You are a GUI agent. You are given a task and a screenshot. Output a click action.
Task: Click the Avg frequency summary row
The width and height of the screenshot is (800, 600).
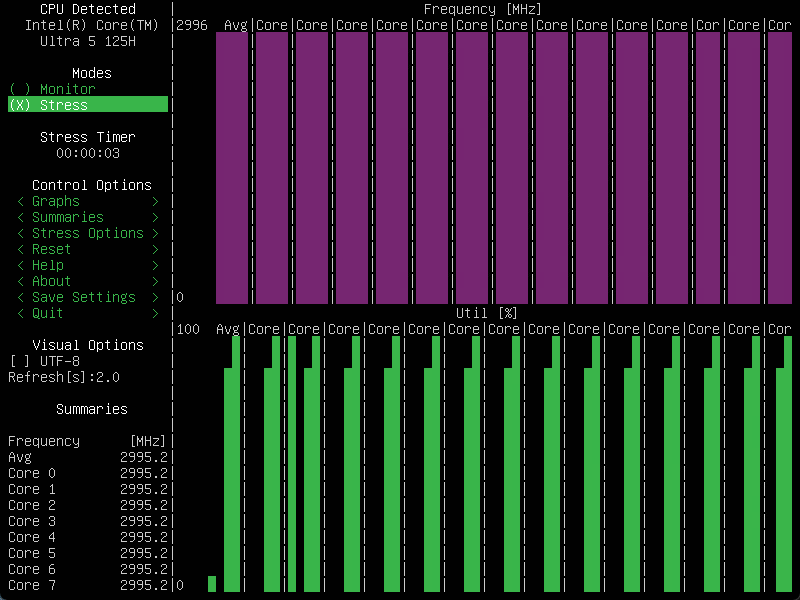pyautogui.click(x=88, y=457)
